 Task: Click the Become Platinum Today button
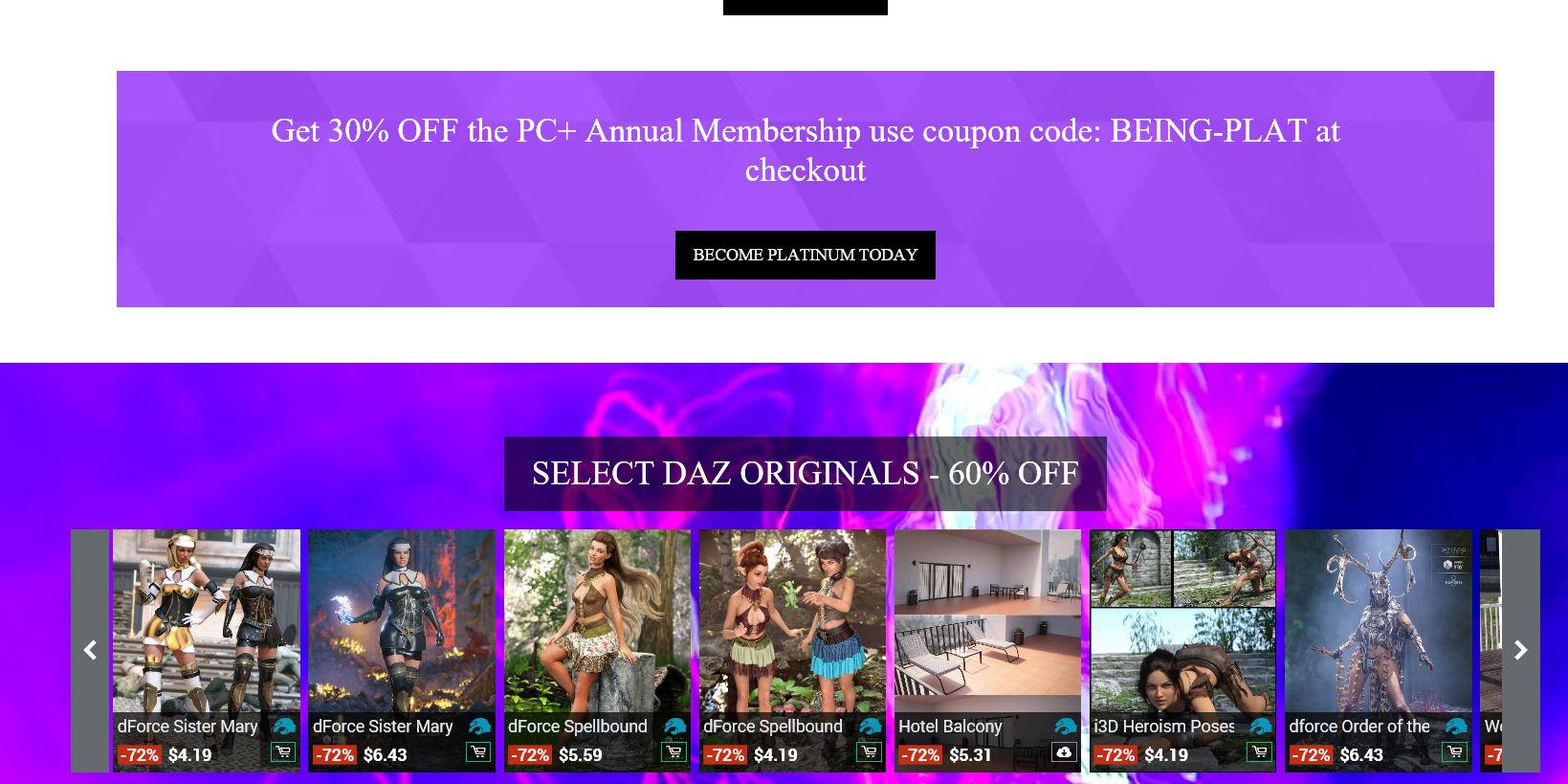[x=806, y=255]
